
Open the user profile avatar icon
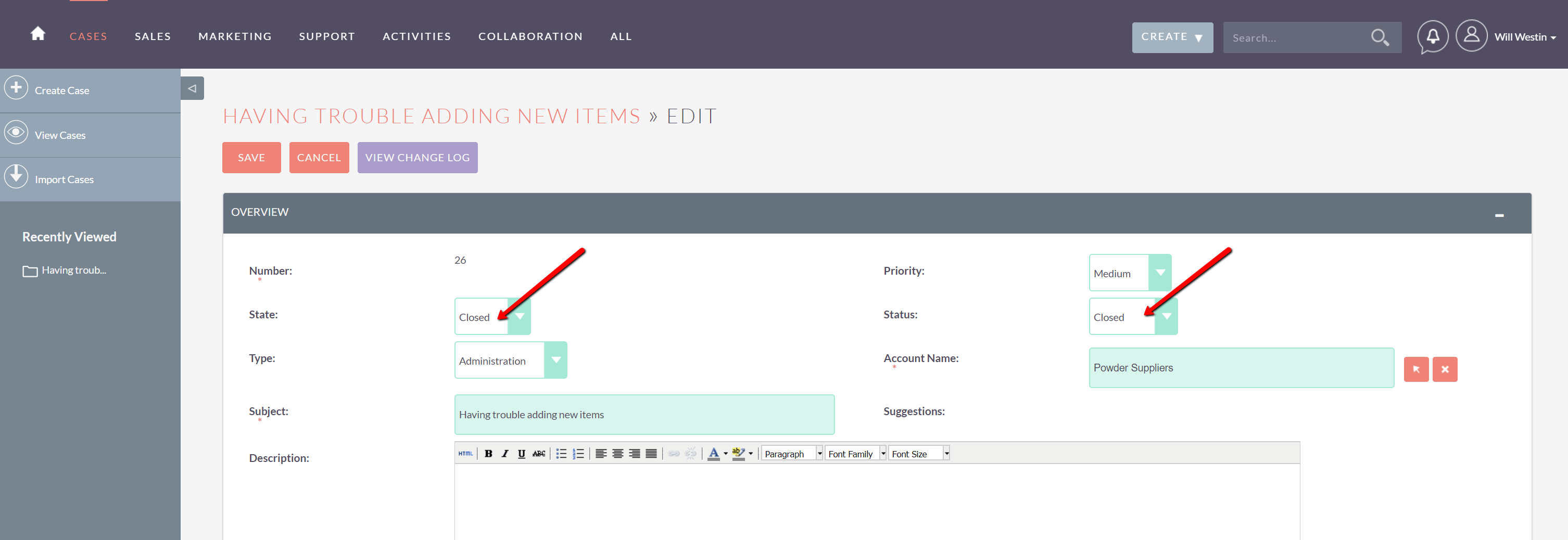[1471, 36]
